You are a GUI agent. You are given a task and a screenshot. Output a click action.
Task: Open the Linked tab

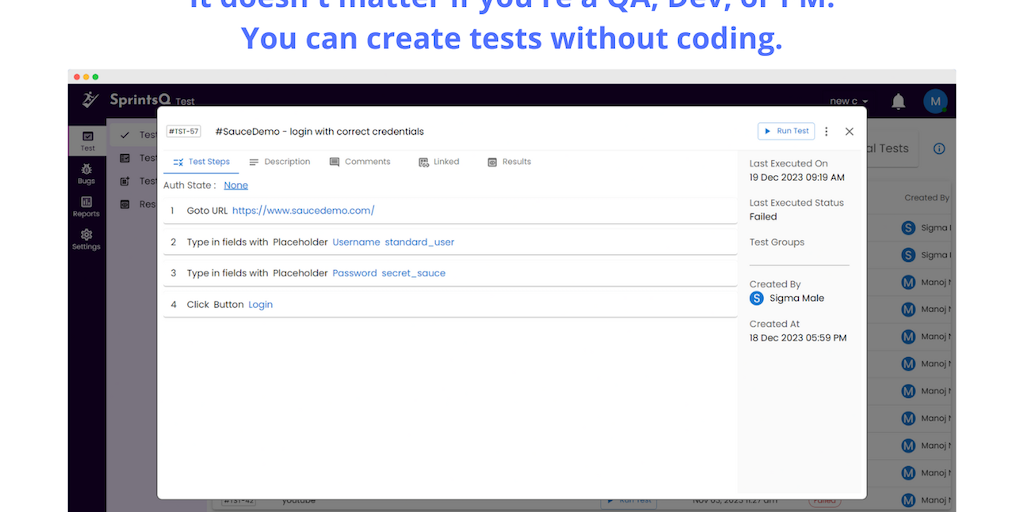pos(439,162)
